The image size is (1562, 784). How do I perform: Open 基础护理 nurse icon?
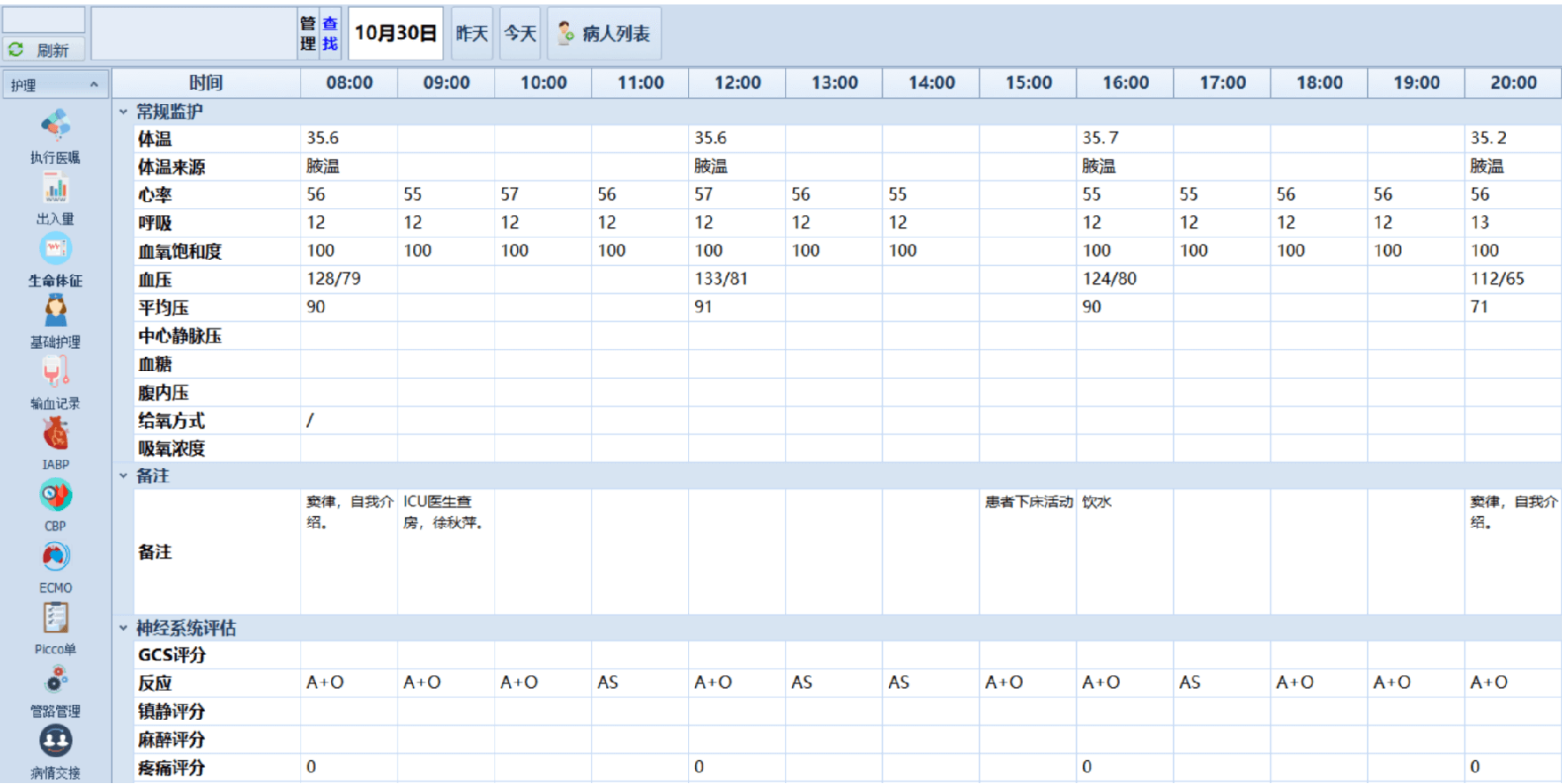click(x=55, y=311)
